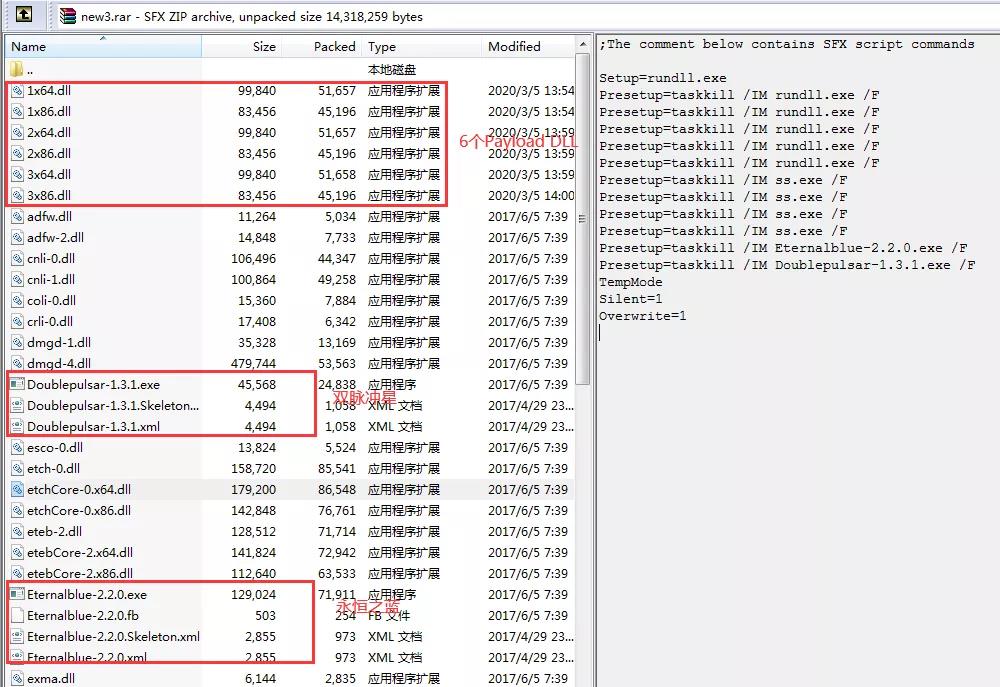Screen dimensions: 1000x687
Task: Click the Doublepulsar-1.3.1.exe application icon
Action: 17,385
